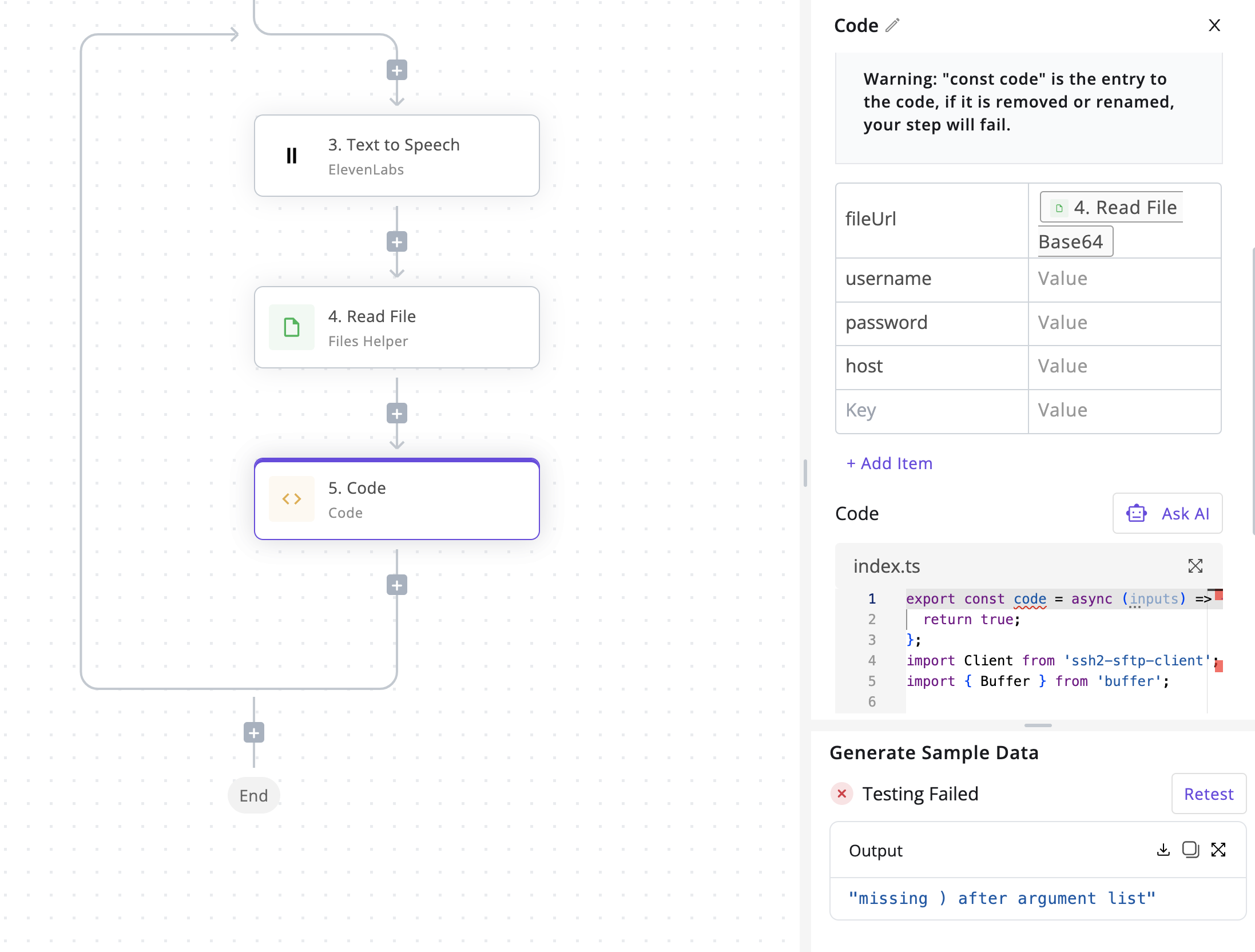Click the Files Helper icon on step 4
Image resolution: width=1255 pixels, height=952 pixels.
point(292,327)
